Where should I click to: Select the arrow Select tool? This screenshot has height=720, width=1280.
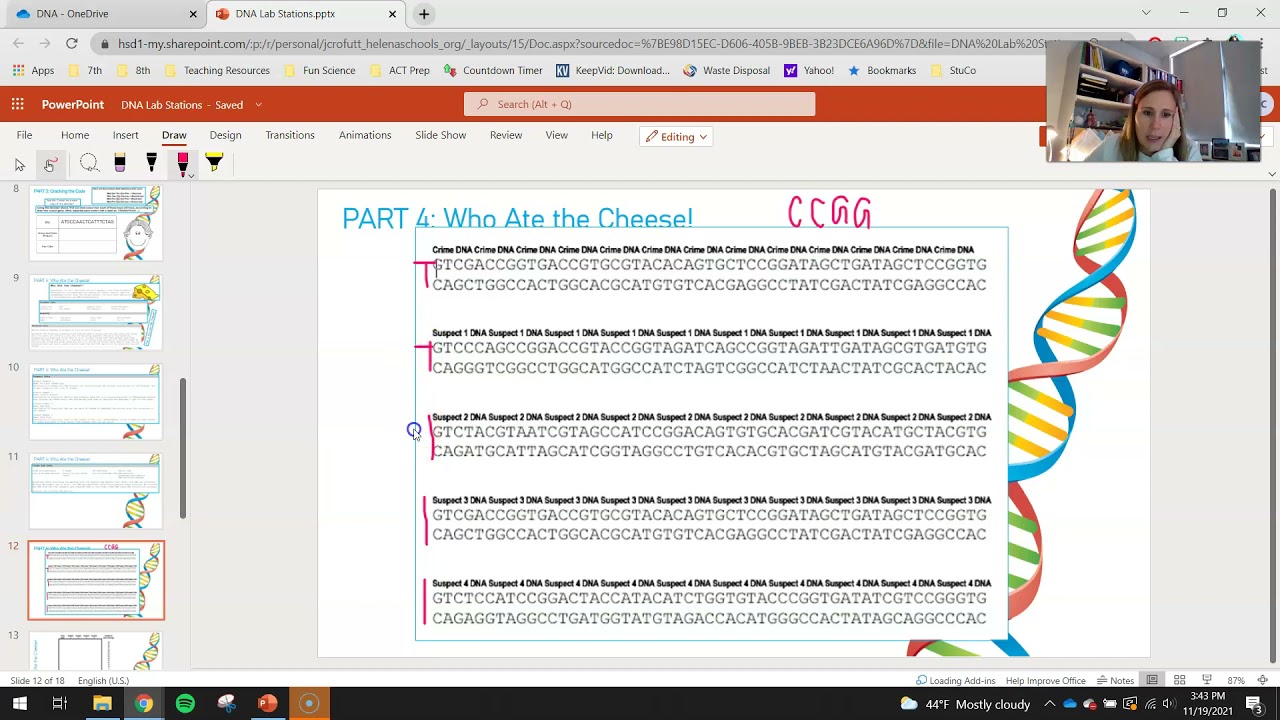click(20, 164)
